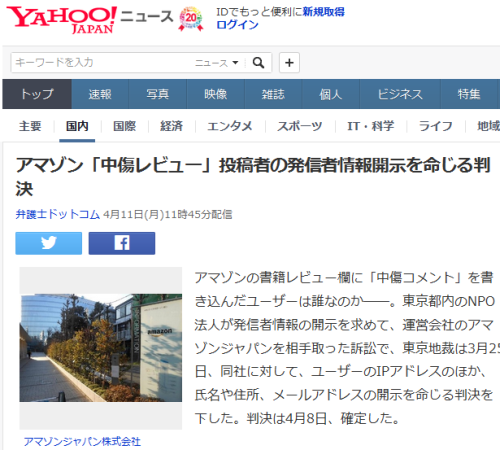Click the Yahoo! Japan logo
This screenshot has width=500, height=450.
pyautogui.click(x=61, y=20)
